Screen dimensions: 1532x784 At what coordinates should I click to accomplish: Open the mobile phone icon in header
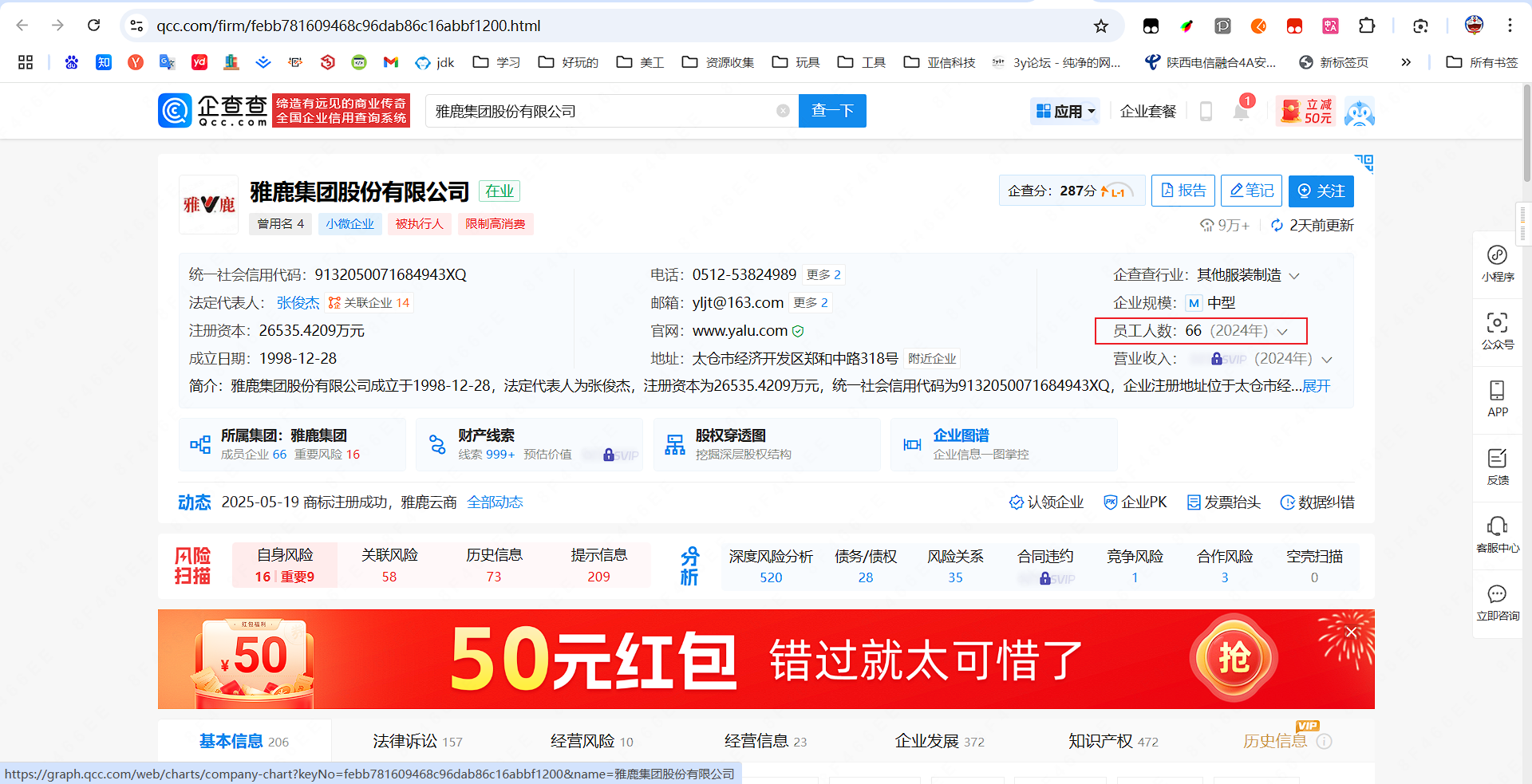click(1206, 112)
